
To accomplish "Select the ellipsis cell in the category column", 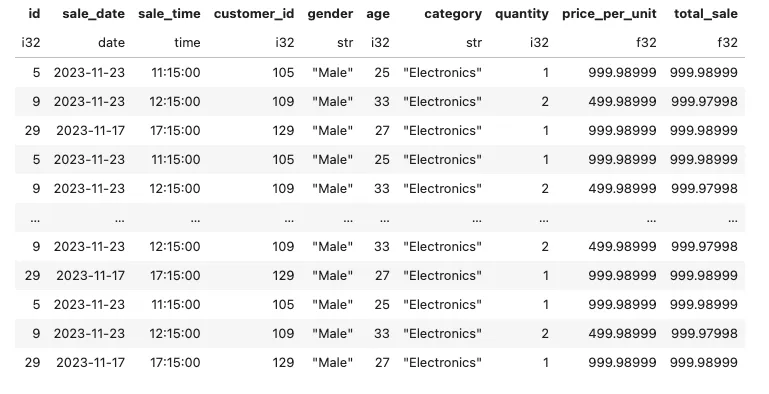I will coord(477,220).
